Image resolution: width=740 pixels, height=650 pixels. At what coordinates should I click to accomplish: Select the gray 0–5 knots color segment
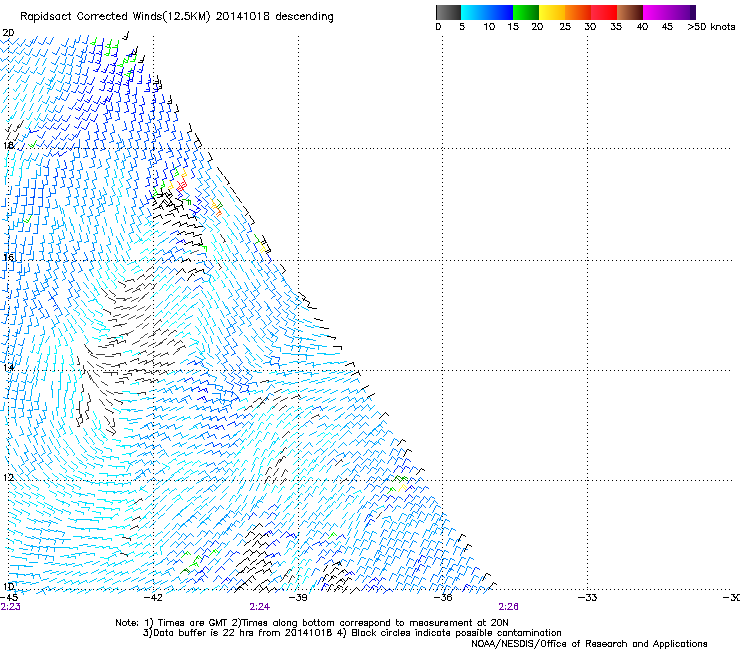pyautogui.click(x=448, y=12)
